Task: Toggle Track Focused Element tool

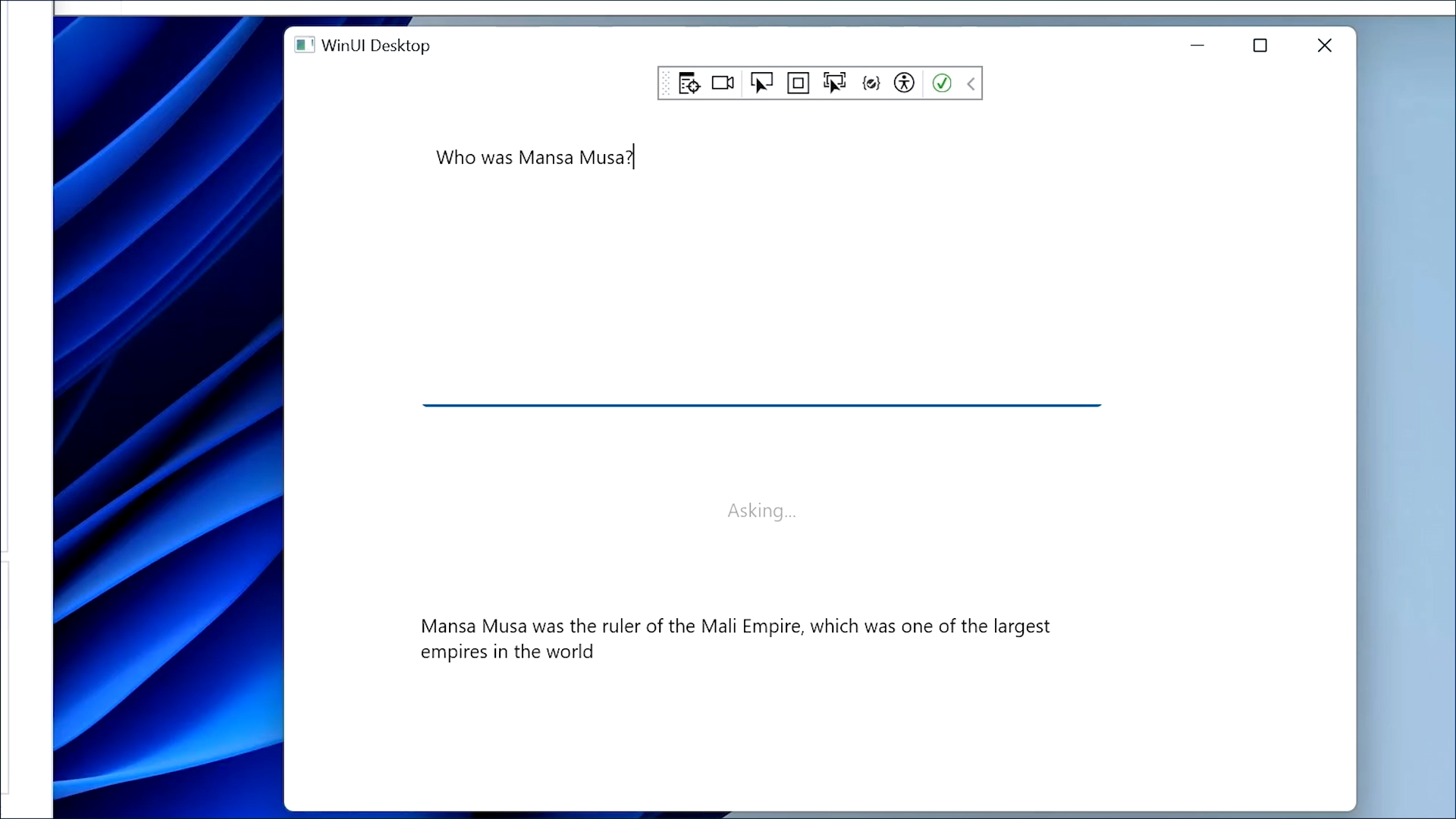Action: point(834,83)
